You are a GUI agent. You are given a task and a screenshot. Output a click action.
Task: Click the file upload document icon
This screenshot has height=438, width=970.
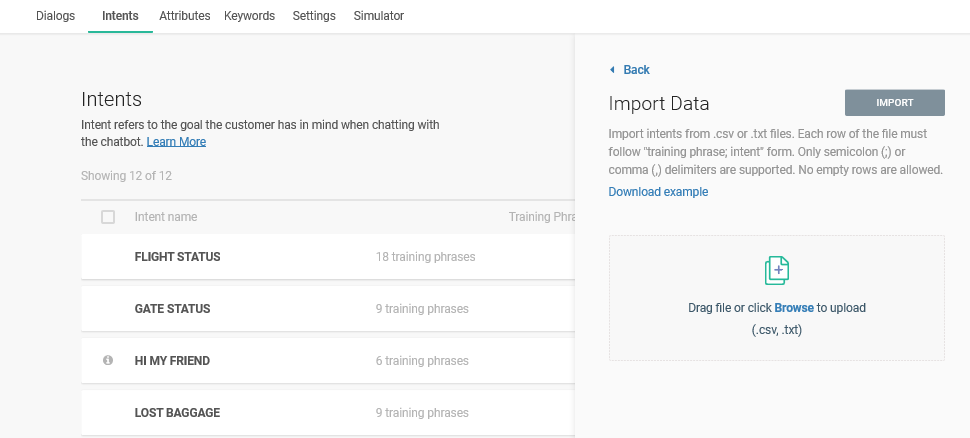pyautogui.click(x=777, y=270)
